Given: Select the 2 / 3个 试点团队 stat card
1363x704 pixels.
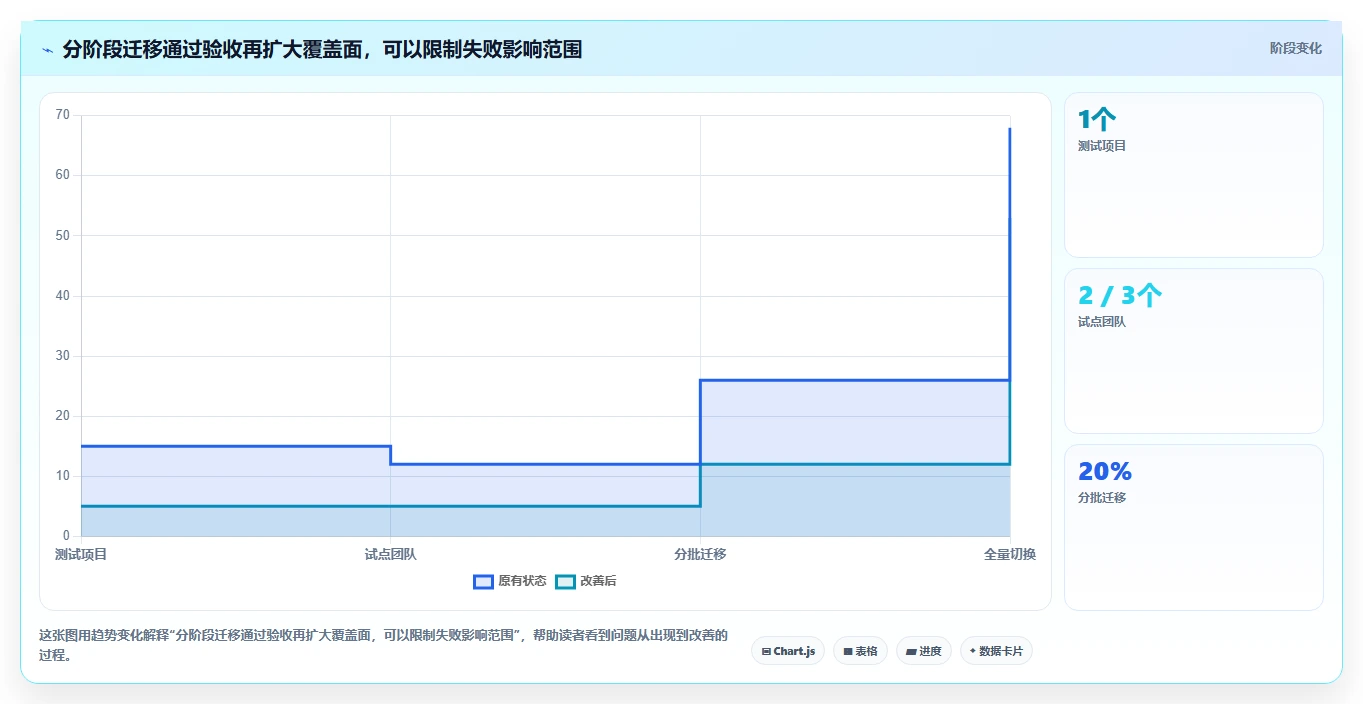Looking at the screenshot, I should [x=1194, y=351].
